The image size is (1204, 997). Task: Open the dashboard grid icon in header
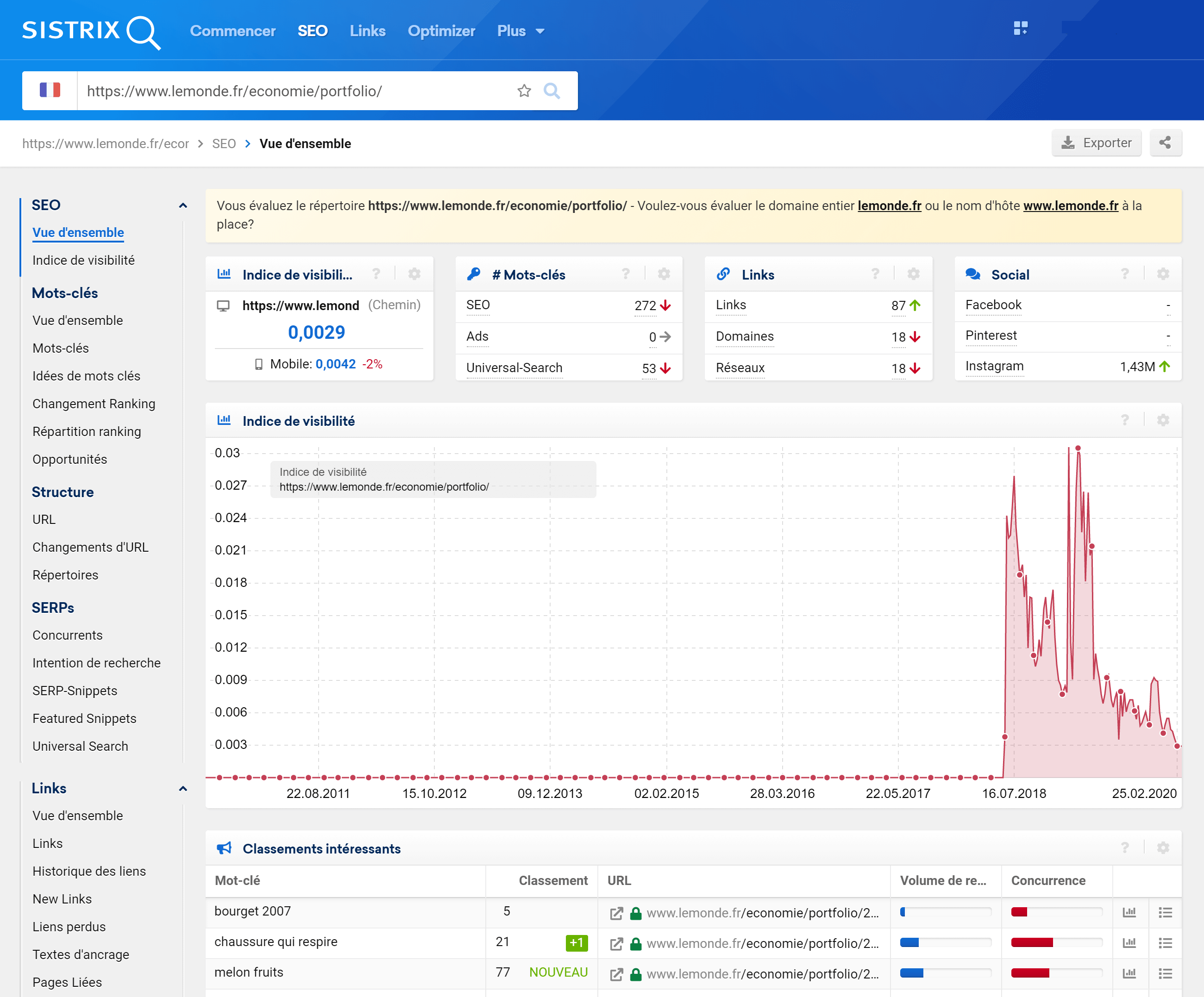[1021, 28]
